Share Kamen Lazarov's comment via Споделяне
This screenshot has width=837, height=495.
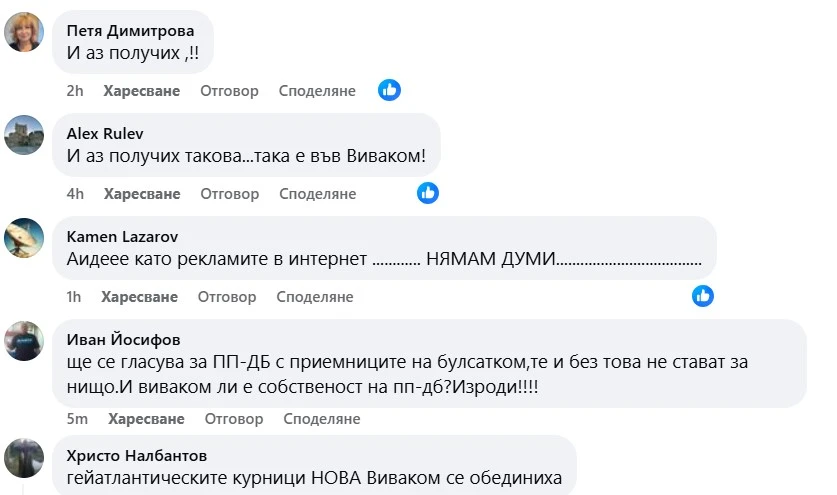click(315, 297)
